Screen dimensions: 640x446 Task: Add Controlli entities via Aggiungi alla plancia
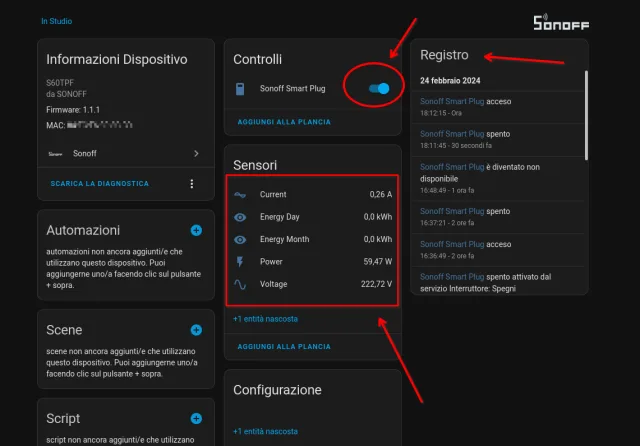click(x=284, y=122)
